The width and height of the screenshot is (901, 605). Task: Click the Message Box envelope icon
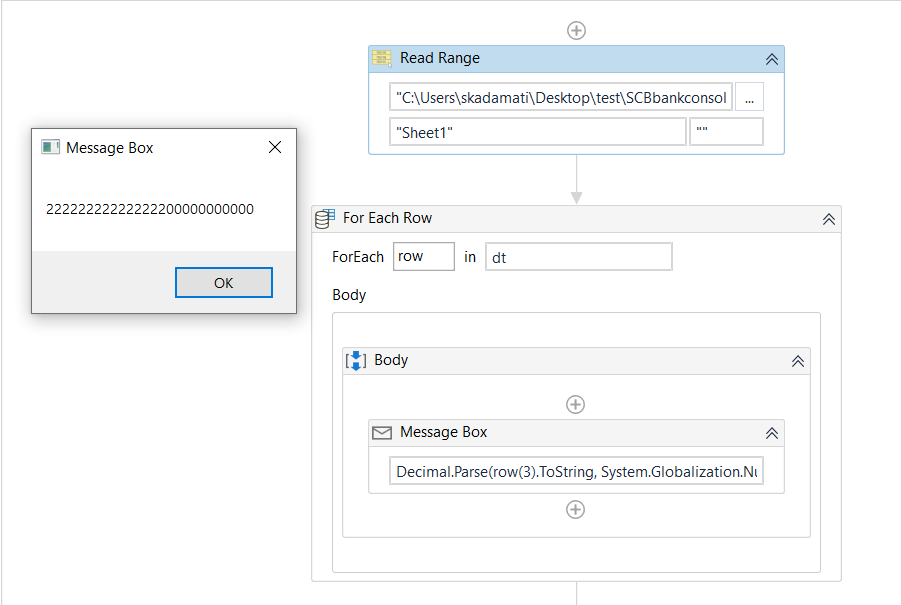(381, 432)
